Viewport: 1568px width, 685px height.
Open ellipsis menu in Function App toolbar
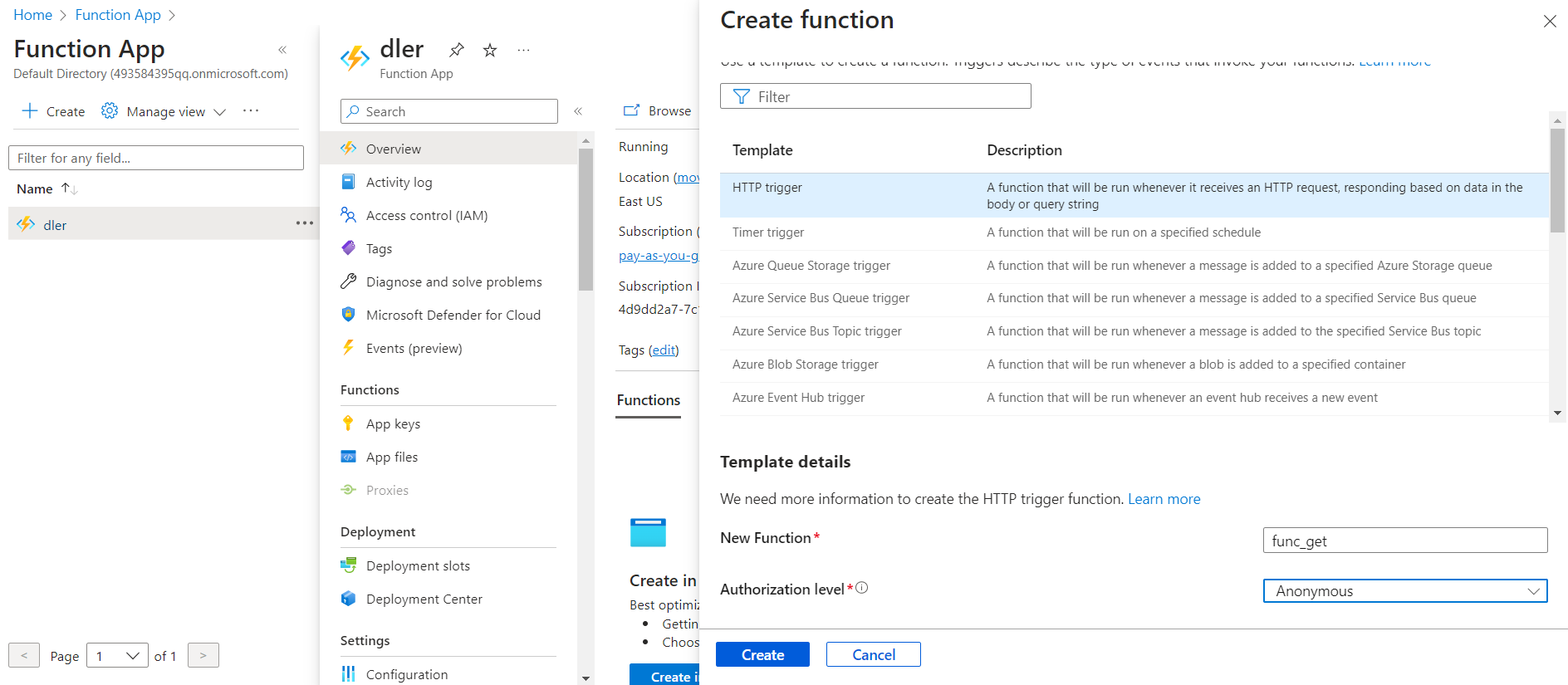point(251,110)
